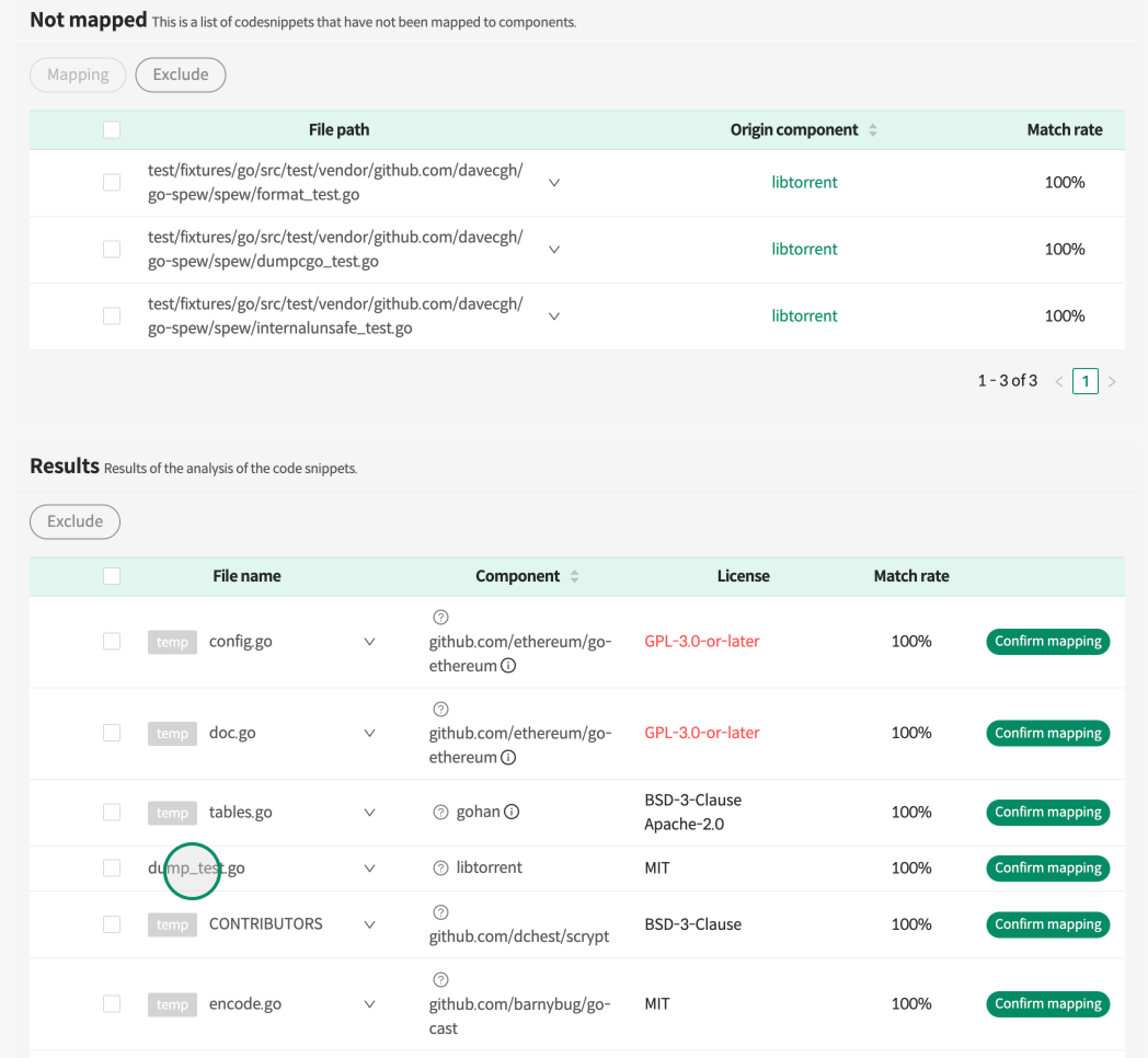Click info icon in config.go row's go-ethereum component
1148x1058 pixels.
[x=508, y=666]
